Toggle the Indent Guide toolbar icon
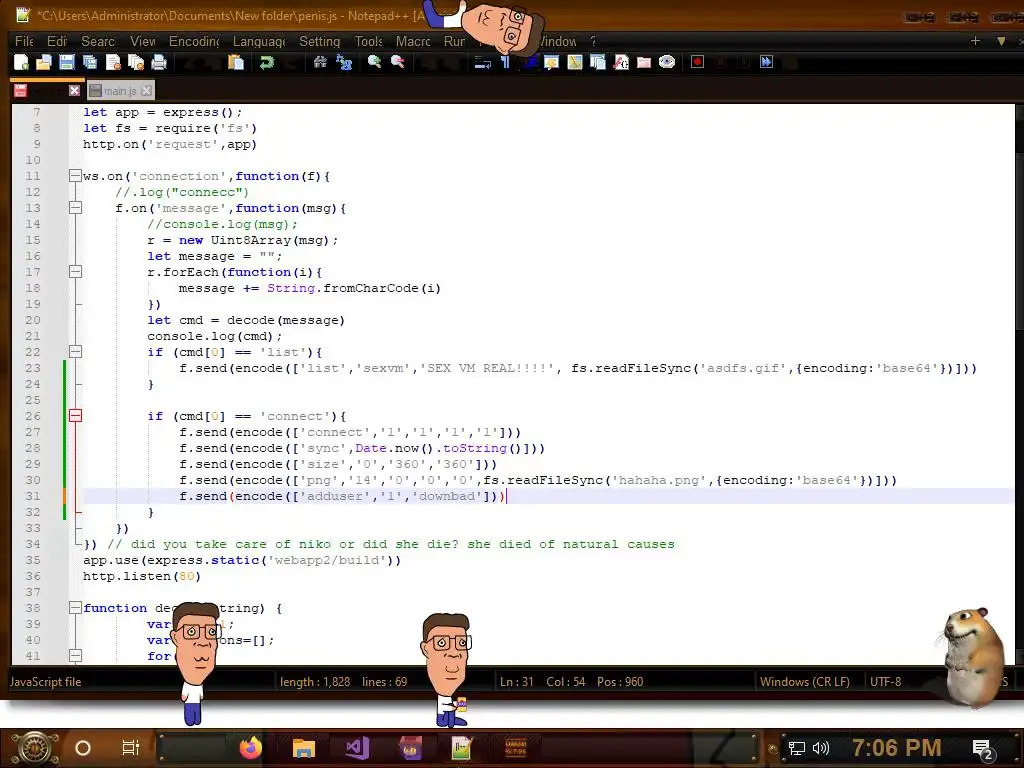 point(529,62)
